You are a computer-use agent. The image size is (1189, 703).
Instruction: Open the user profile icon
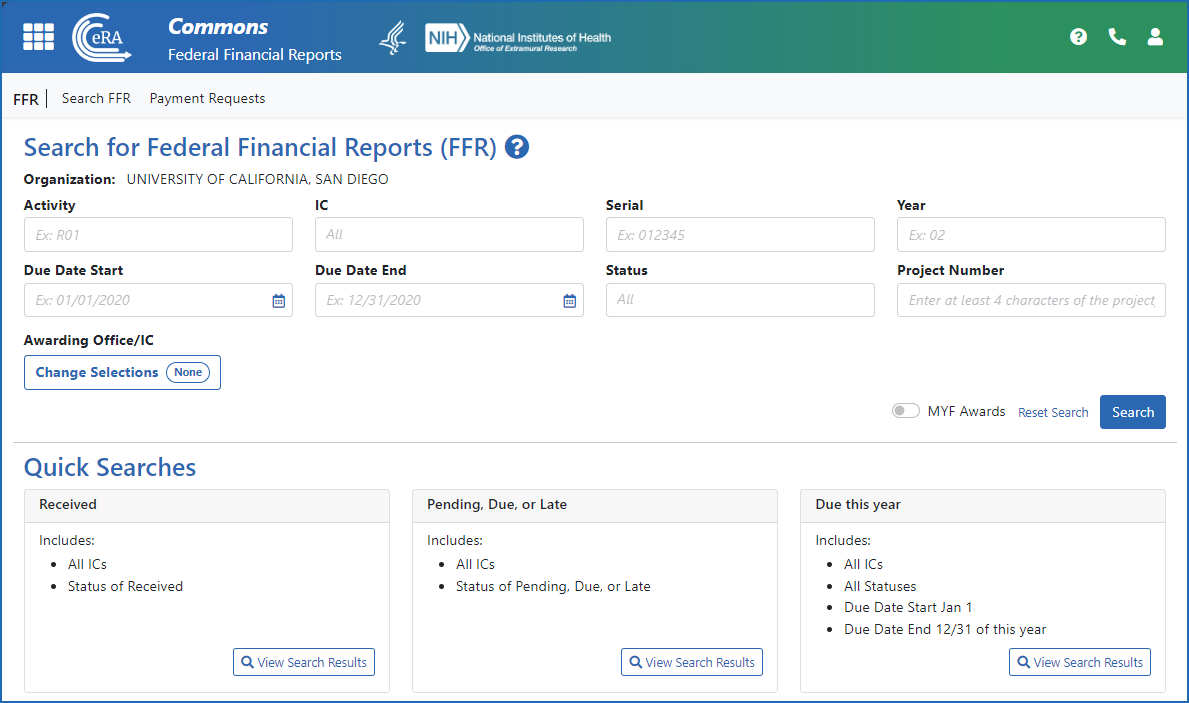click(1155, 36)
